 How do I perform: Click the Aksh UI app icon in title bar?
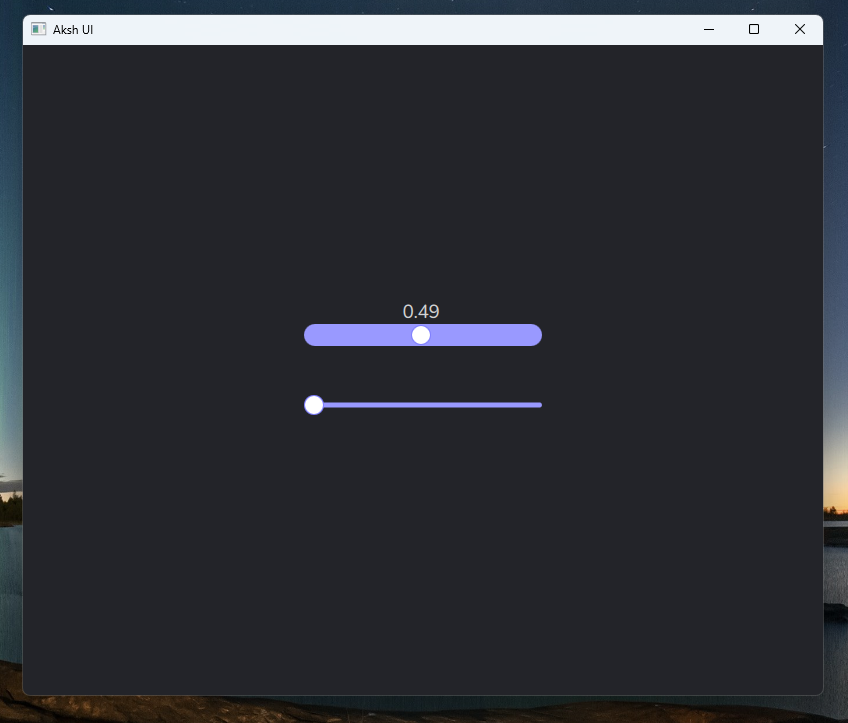pyautogui.click(x=39, y=30)
